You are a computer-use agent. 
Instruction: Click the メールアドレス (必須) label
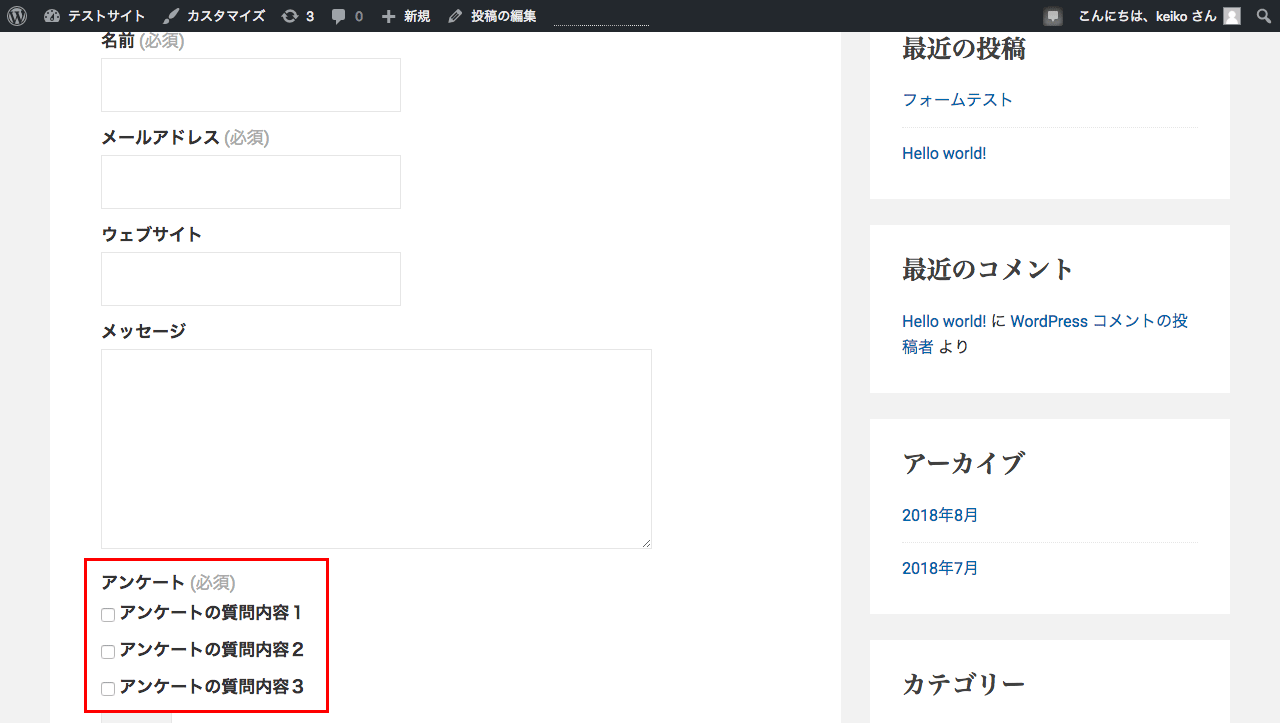click(x=185, y=138)
